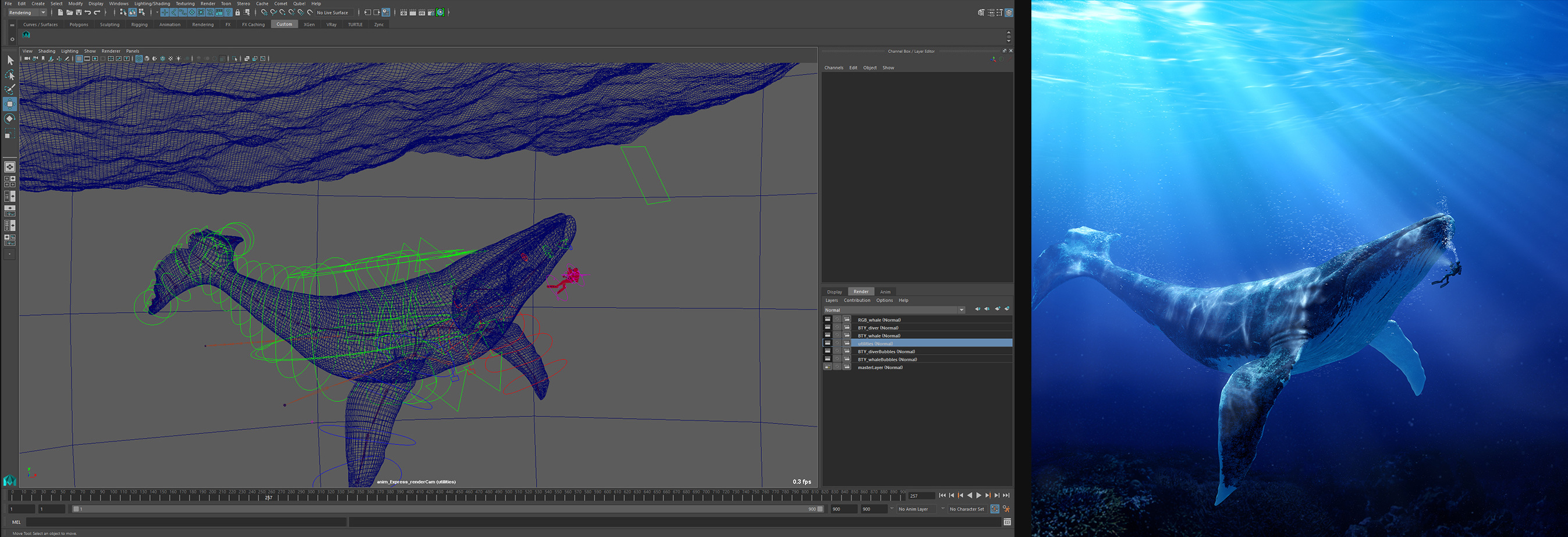Click the Save scene icon
This screenshot has width=1568, height=537.
coord(79,12)
